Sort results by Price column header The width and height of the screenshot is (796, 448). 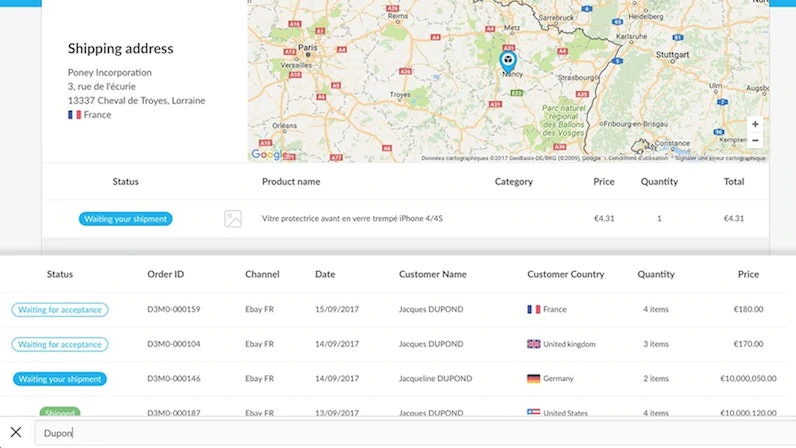click(x=748, y=274)
